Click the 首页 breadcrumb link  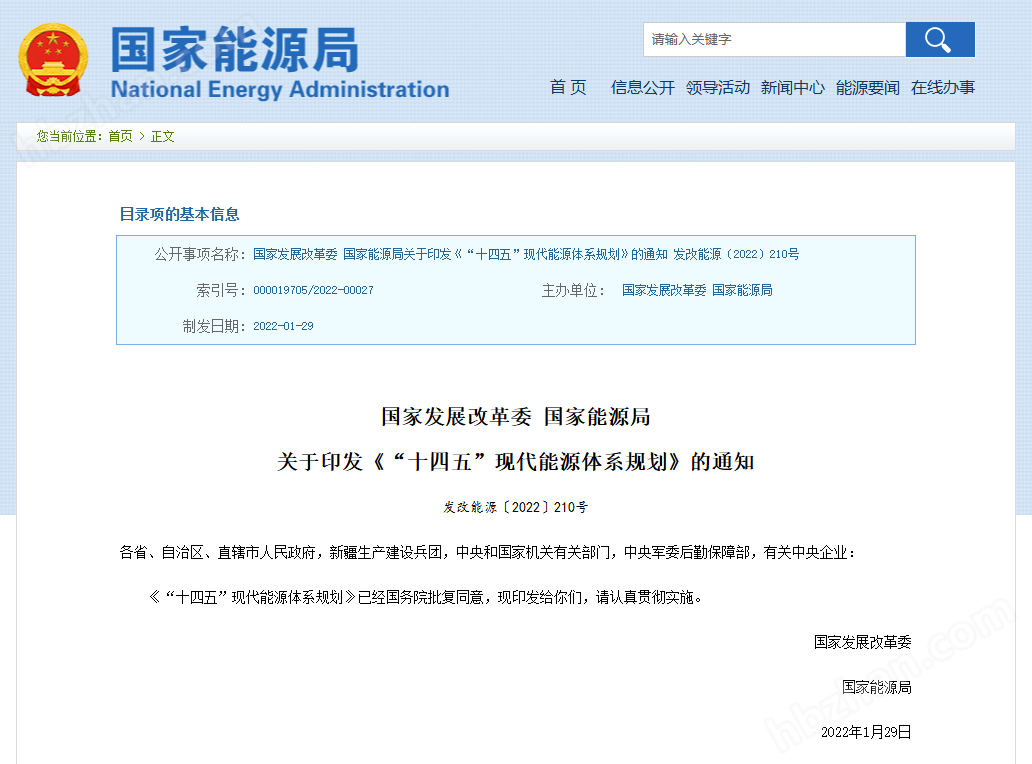click(120, 136)
